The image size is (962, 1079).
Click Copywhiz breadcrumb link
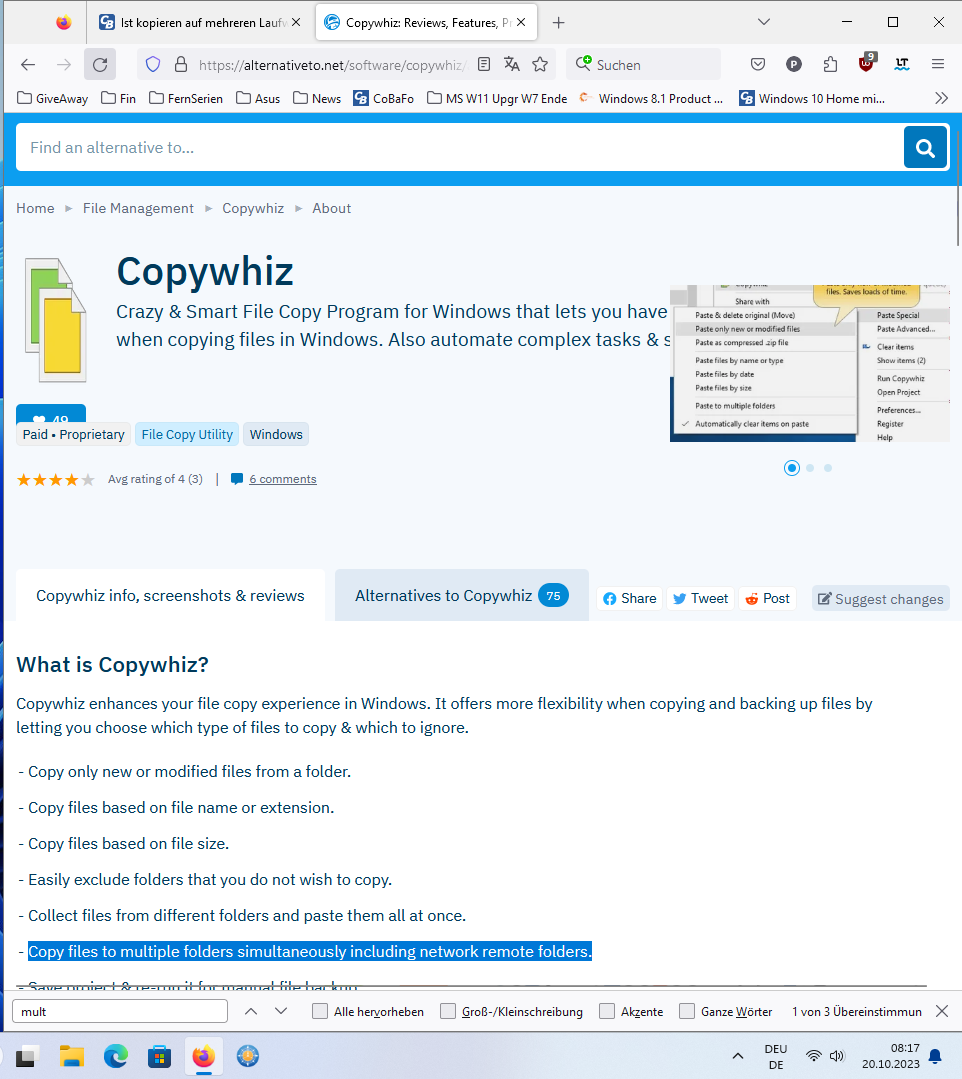pos(253,209)
